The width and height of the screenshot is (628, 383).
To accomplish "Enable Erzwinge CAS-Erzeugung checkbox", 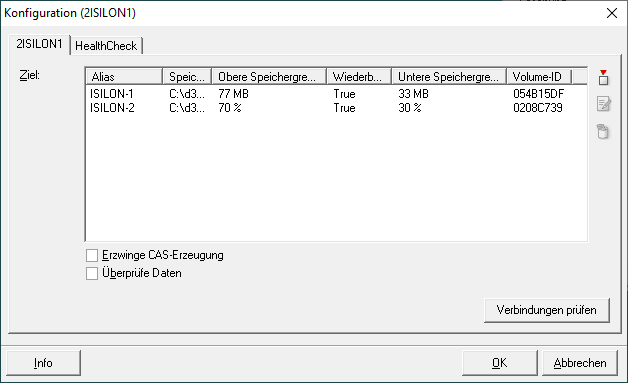I will (x=92, y=255).
